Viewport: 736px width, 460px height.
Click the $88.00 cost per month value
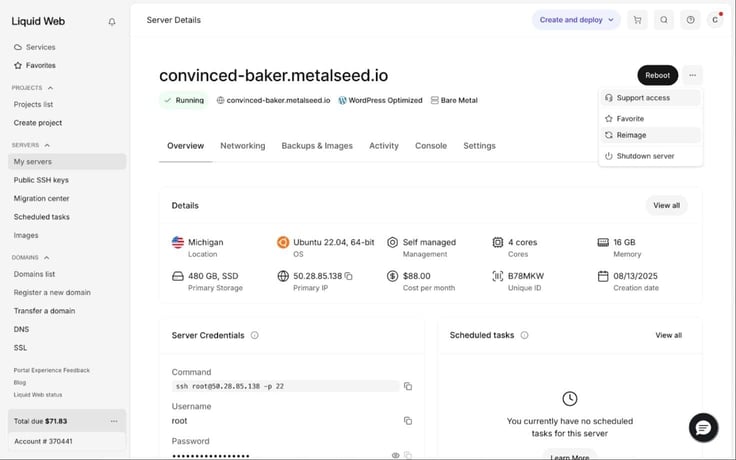click(x=416, y=276)
